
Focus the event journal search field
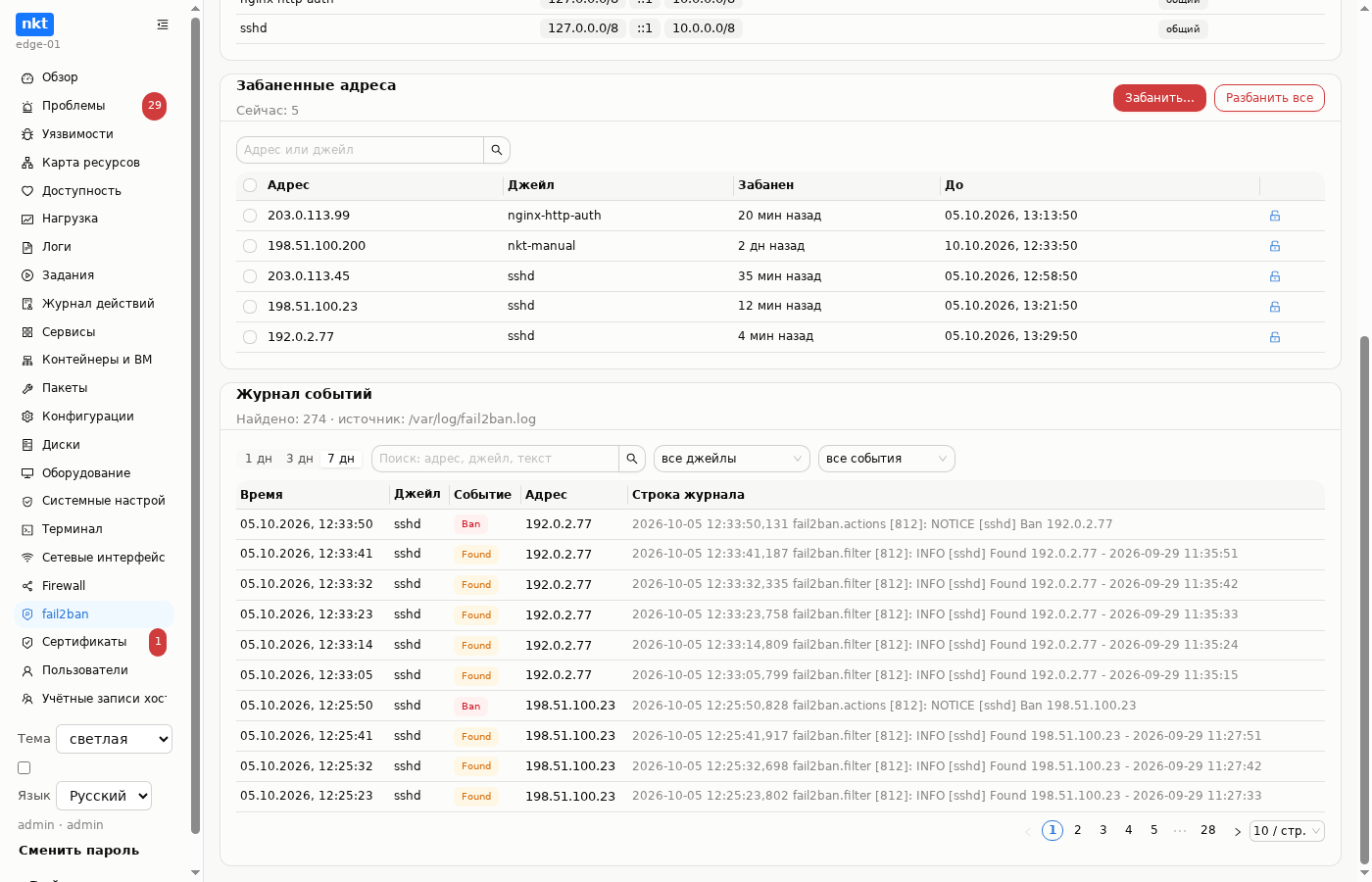495,459
